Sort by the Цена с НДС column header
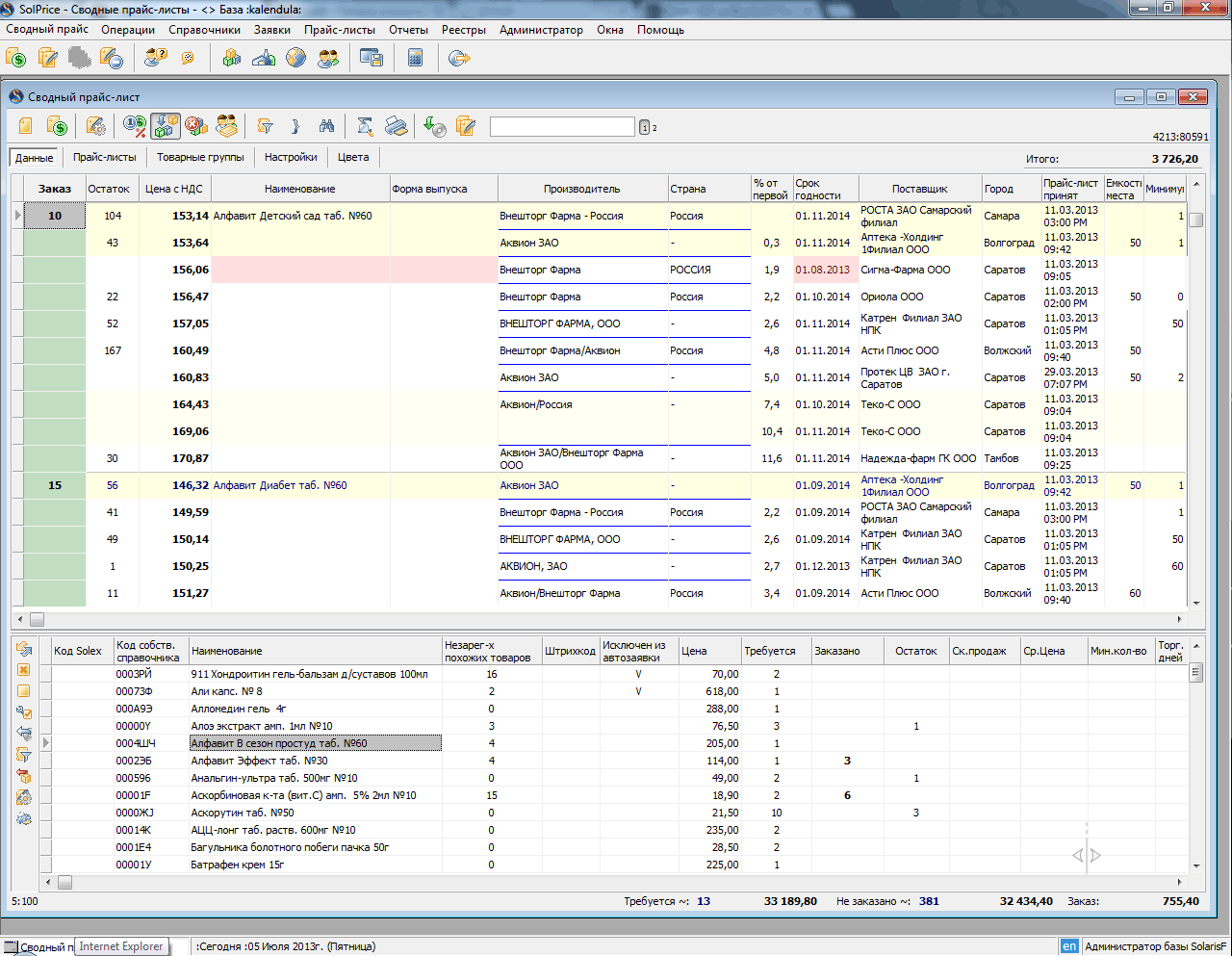Image resolution: width=1232 pixels, height=956 pixels. pyautogui.click(x=174, y=189)
